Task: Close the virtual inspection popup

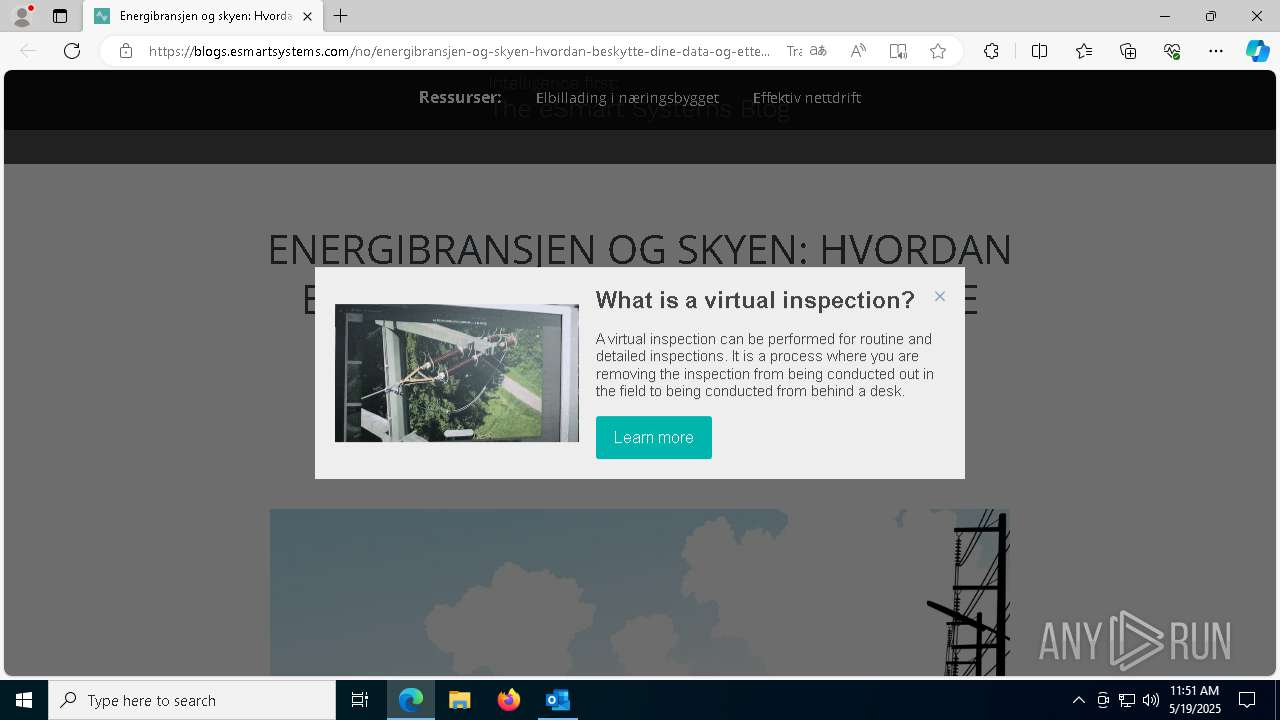Action: [x=939, y=296]
